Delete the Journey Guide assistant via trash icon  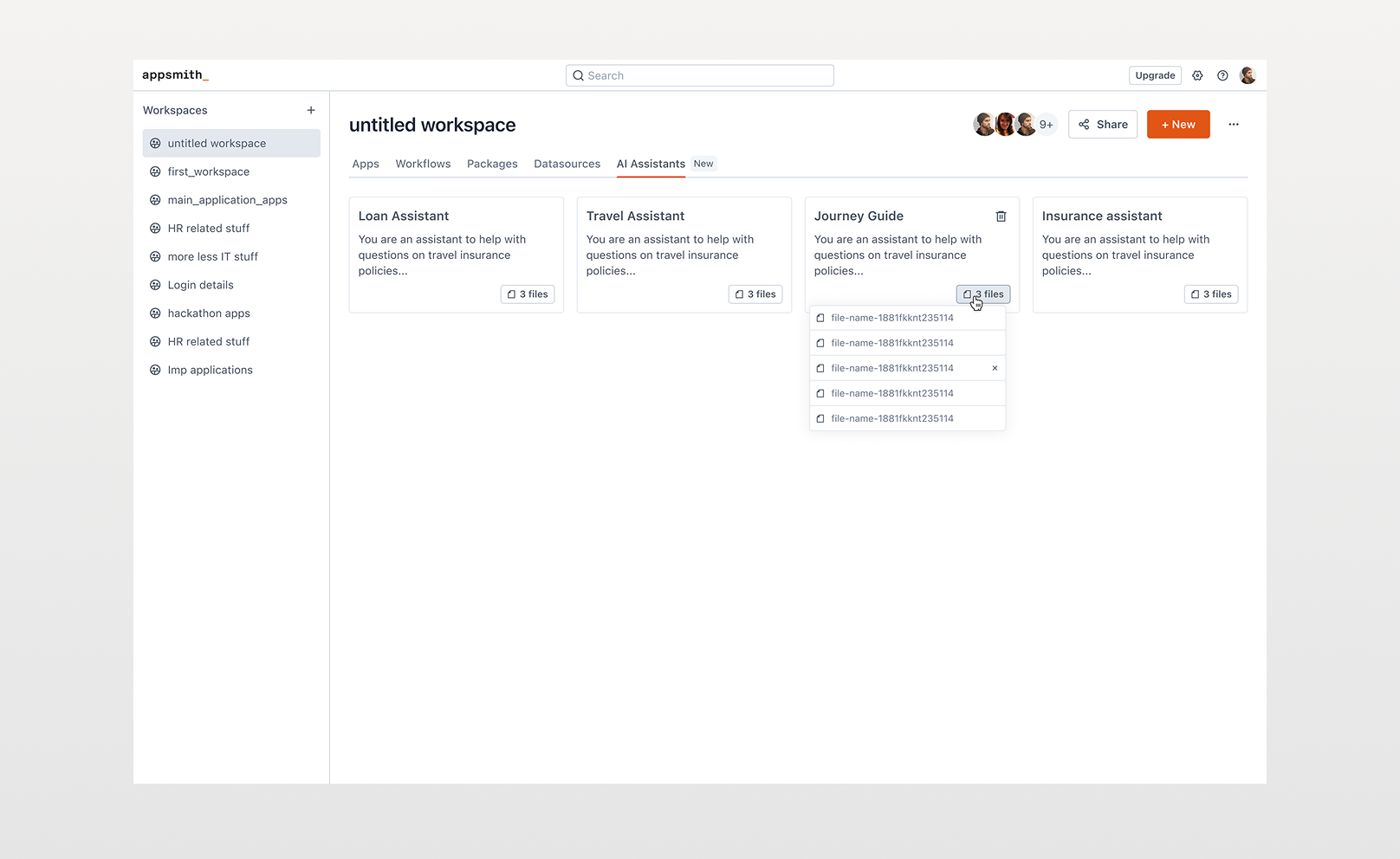click(x=1001, y=216)
